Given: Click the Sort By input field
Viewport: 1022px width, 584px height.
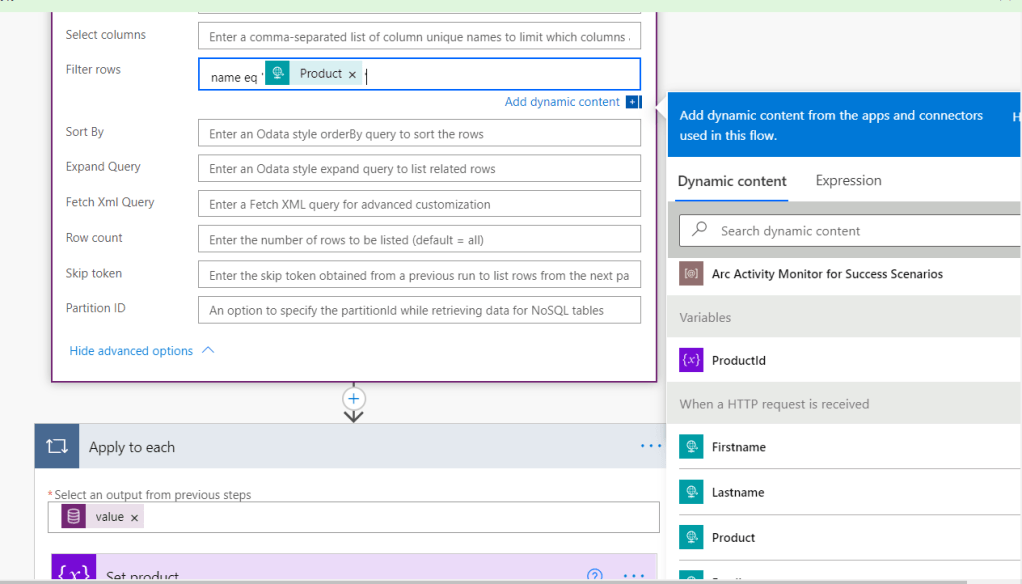Looking at the screenshot, I should point(419,134).
